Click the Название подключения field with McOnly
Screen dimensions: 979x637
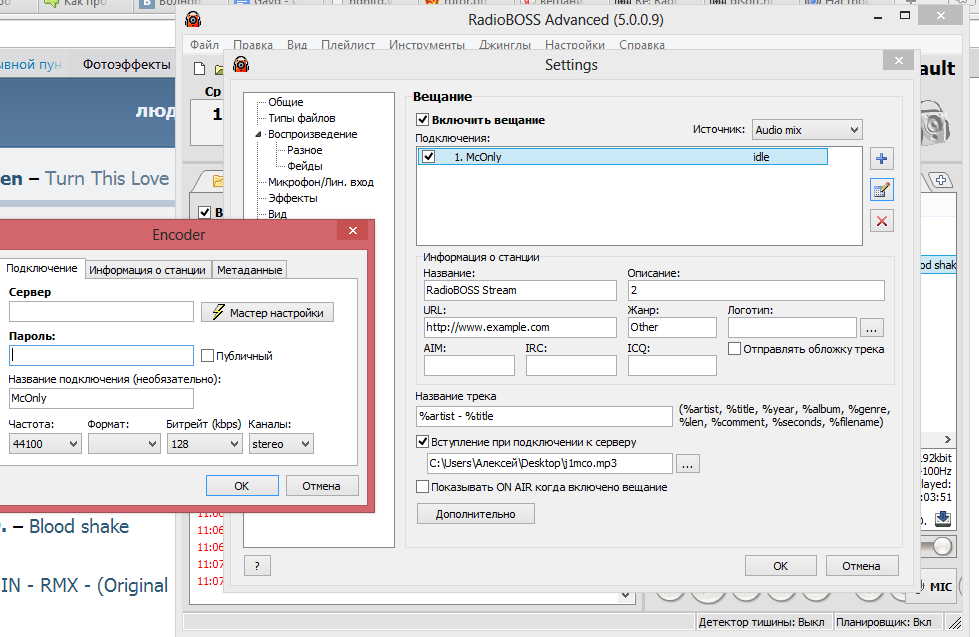click(x=101, y=398)
